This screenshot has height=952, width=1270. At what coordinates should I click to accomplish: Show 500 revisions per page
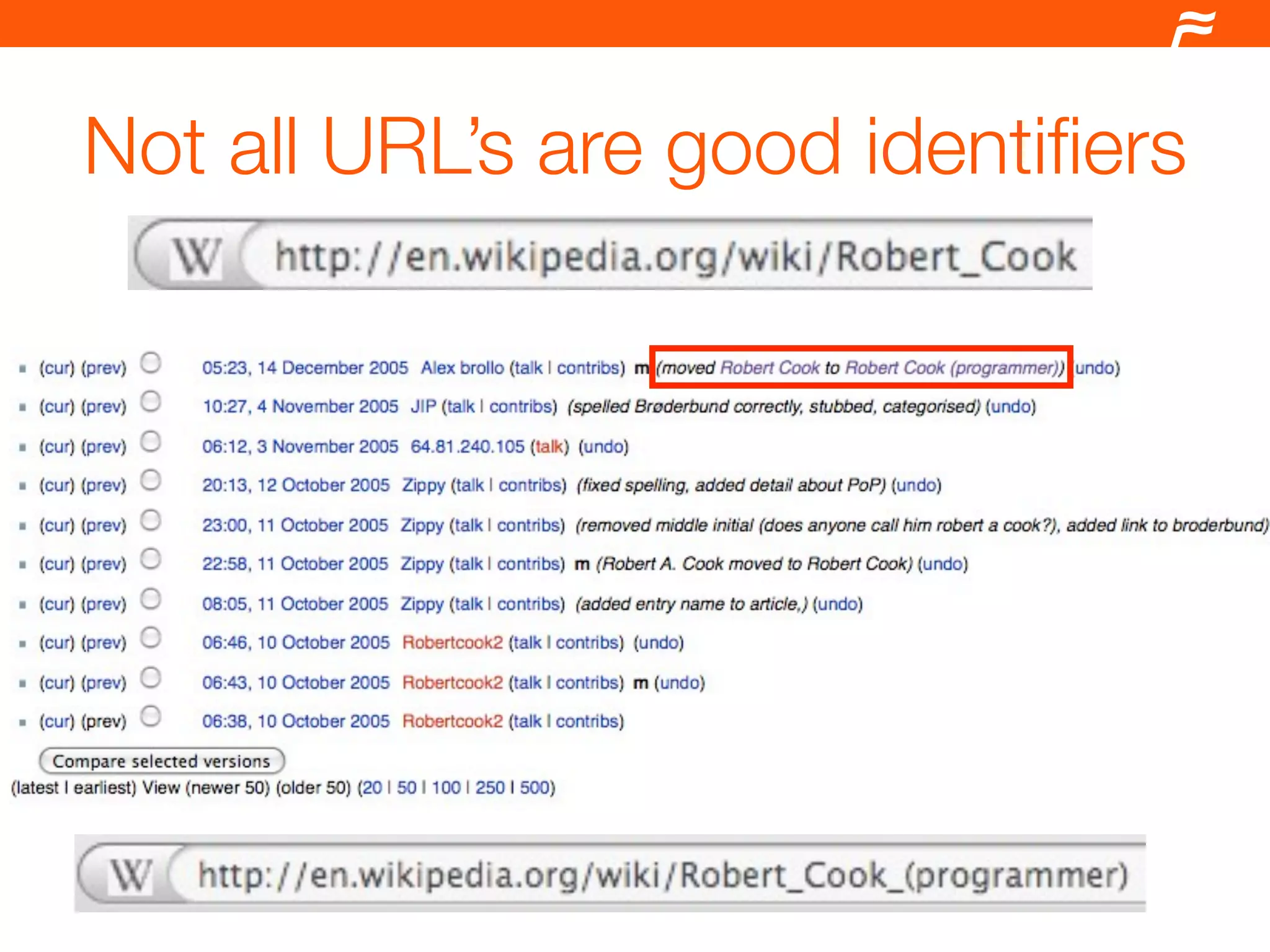coord(535,788)
